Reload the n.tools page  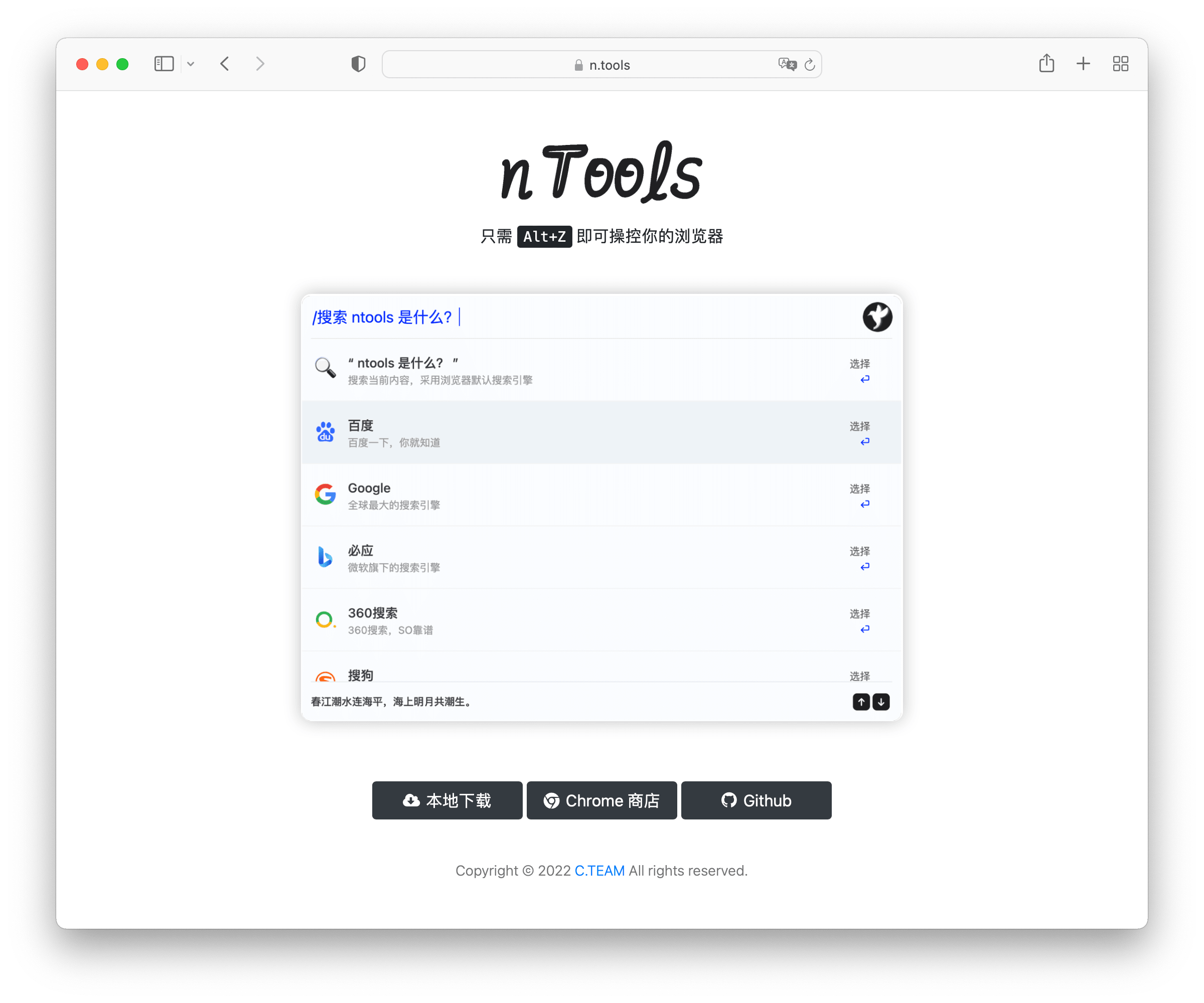click(810, 65)
